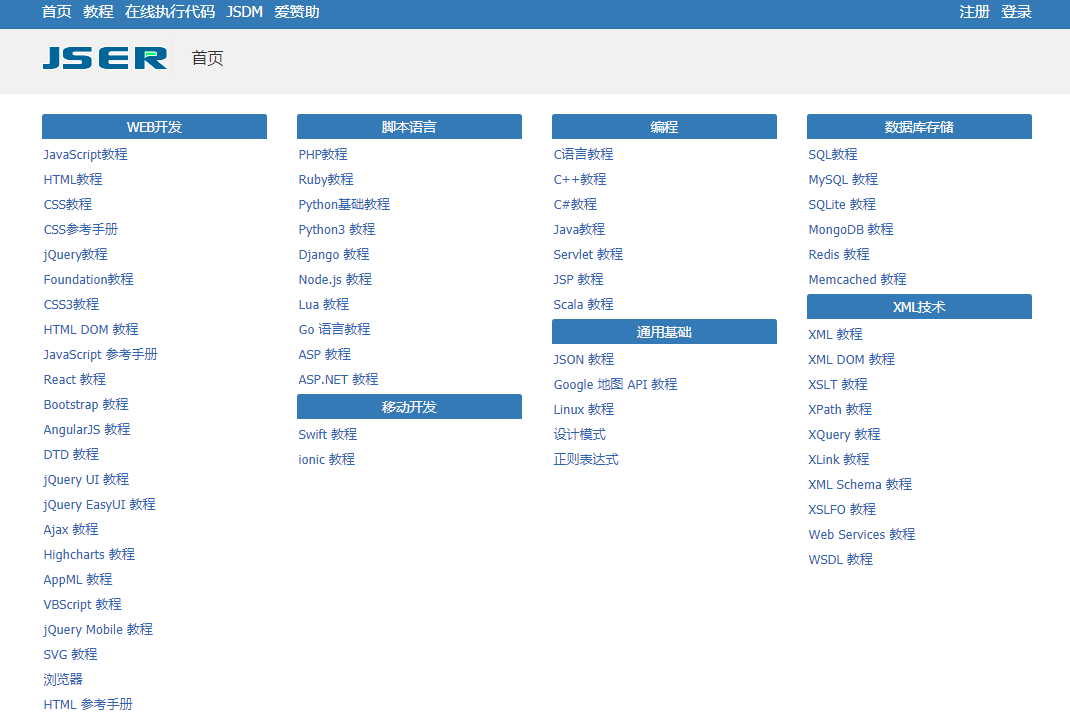Open the C语言教程 link
Image resolution: width=1070 pixels, height=719 pixels.
(583, 154)
